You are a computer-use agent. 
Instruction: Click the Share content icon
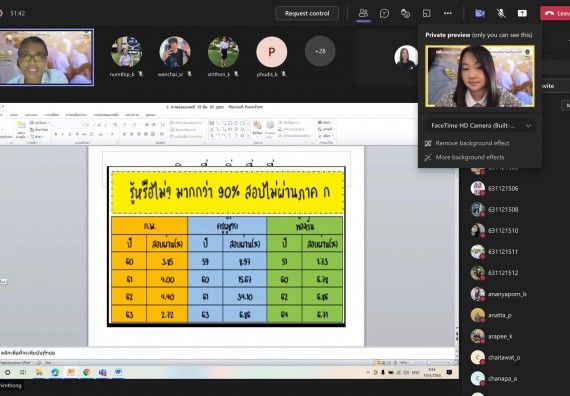pos(522,13)
